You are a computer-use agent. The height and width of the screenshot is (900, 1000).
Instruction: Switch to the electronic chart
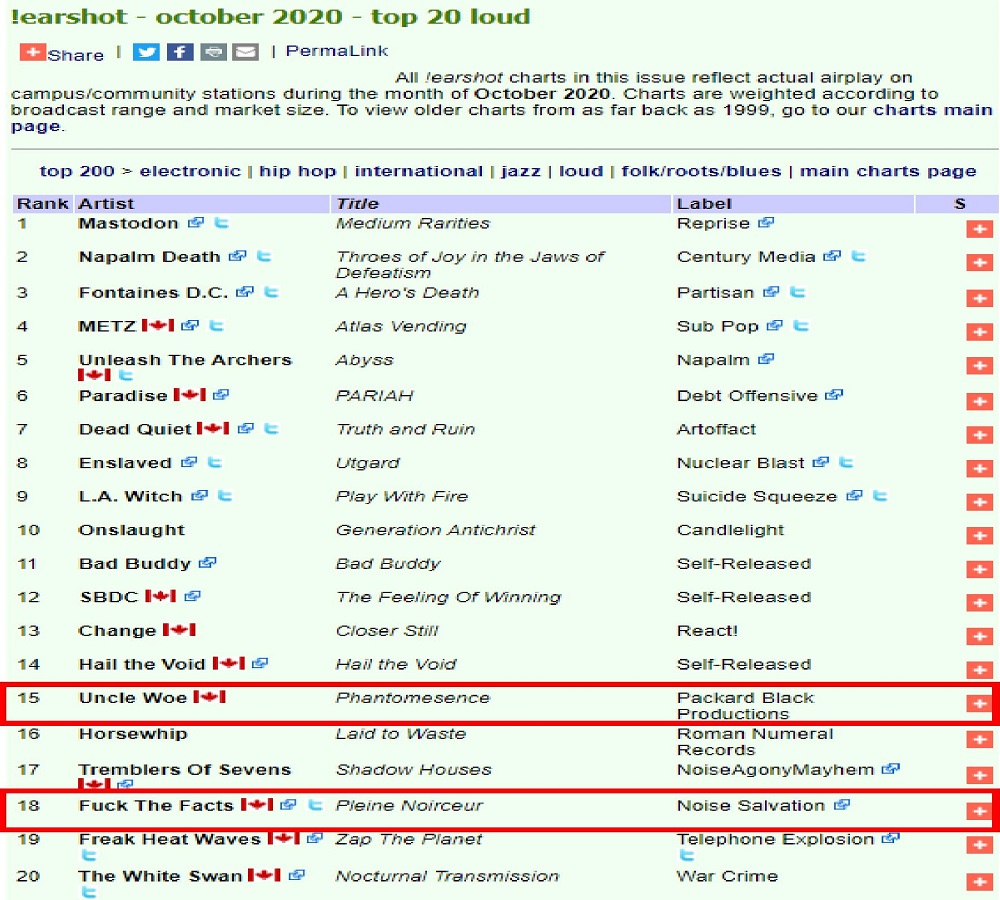click(190, 171)
